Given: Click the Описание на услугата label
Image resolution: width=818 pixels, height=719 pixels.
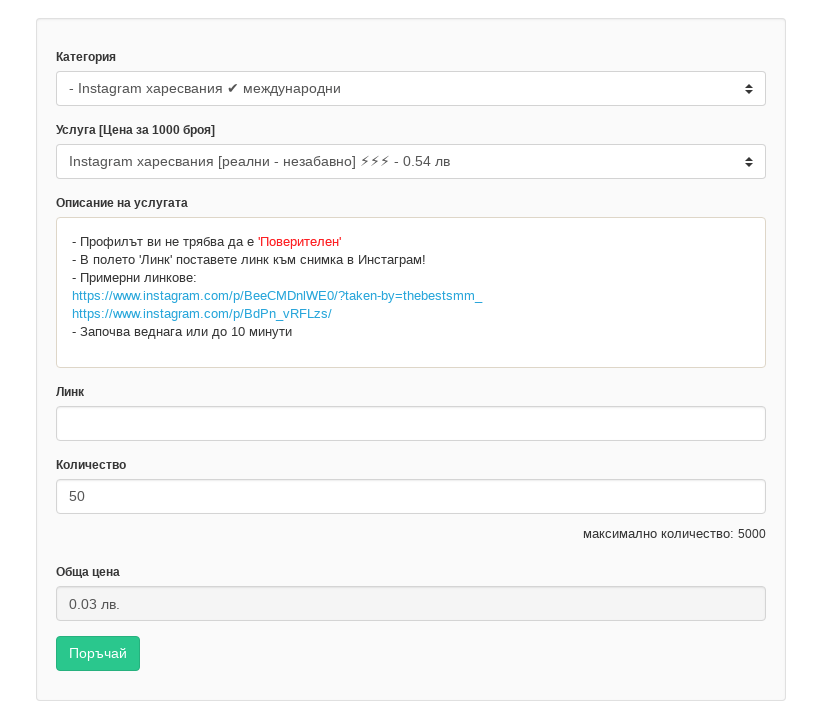Looking at the screenshot, I should (122, 203).
